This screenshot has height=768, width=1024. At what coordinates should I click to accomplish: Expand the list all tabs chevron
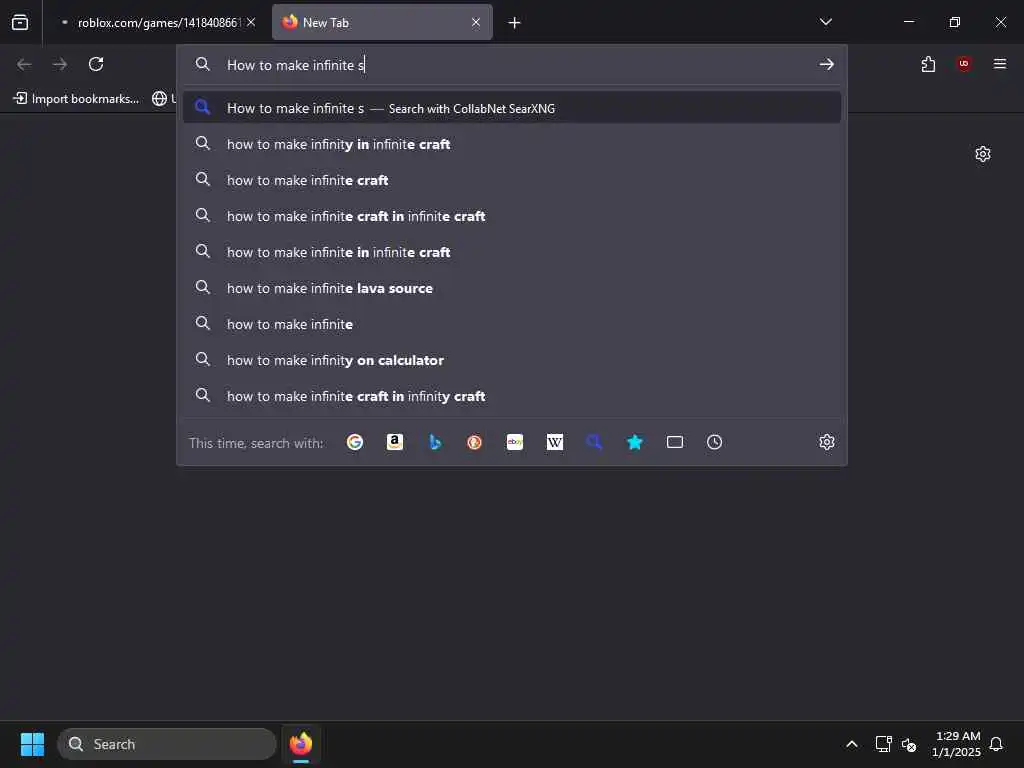(x=825, y=22)
